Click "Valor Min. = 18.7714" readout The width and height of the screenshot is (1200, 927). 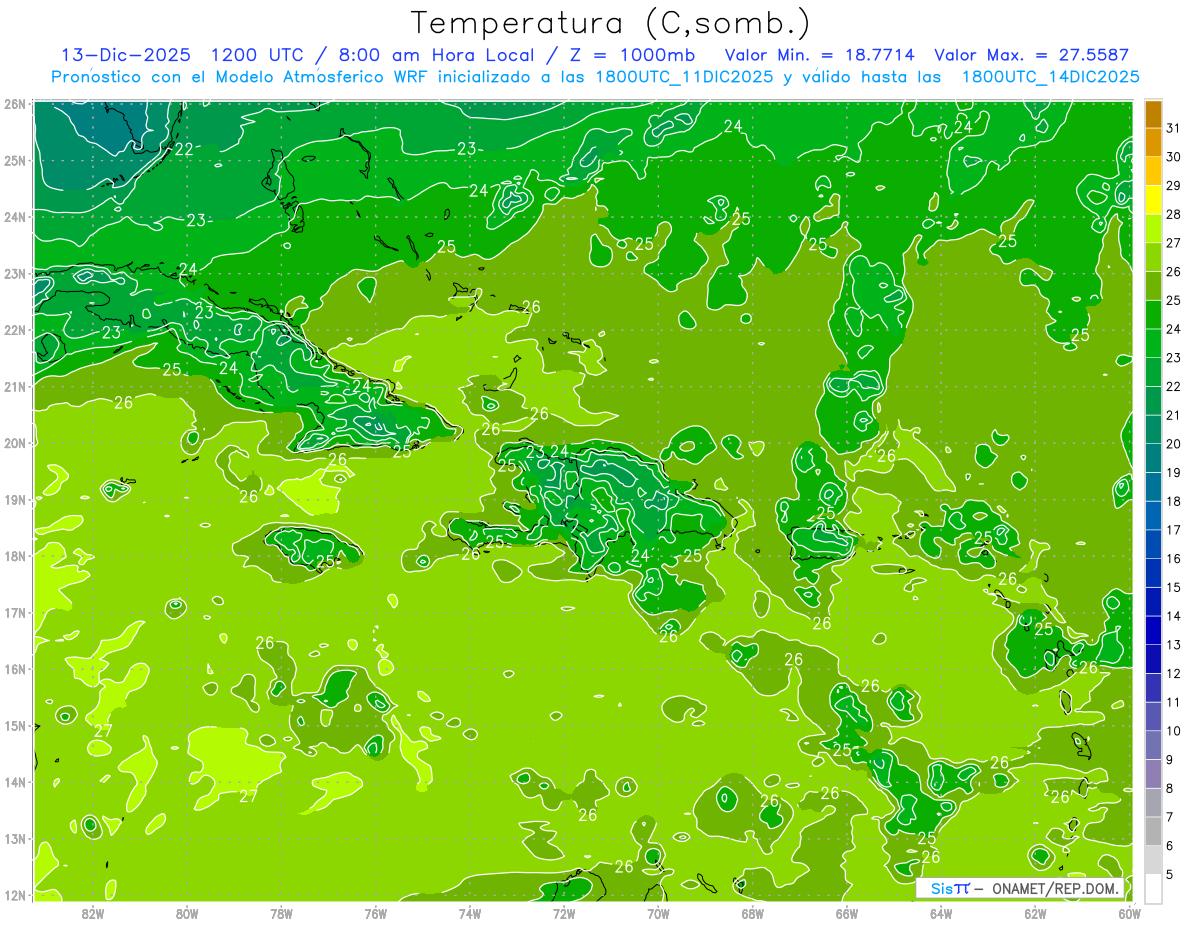click(x=820, y=55)
